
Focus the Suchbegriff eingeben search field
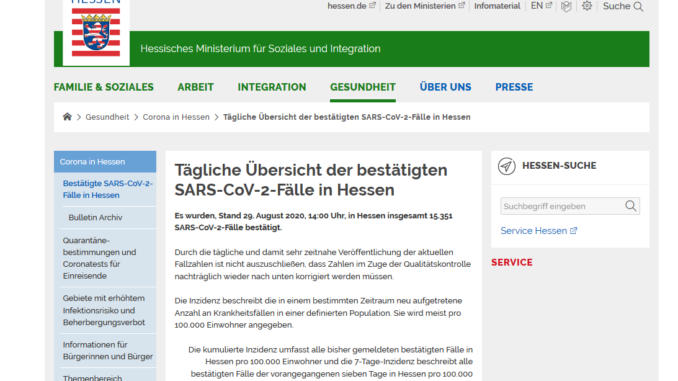(x=570, y=206)
